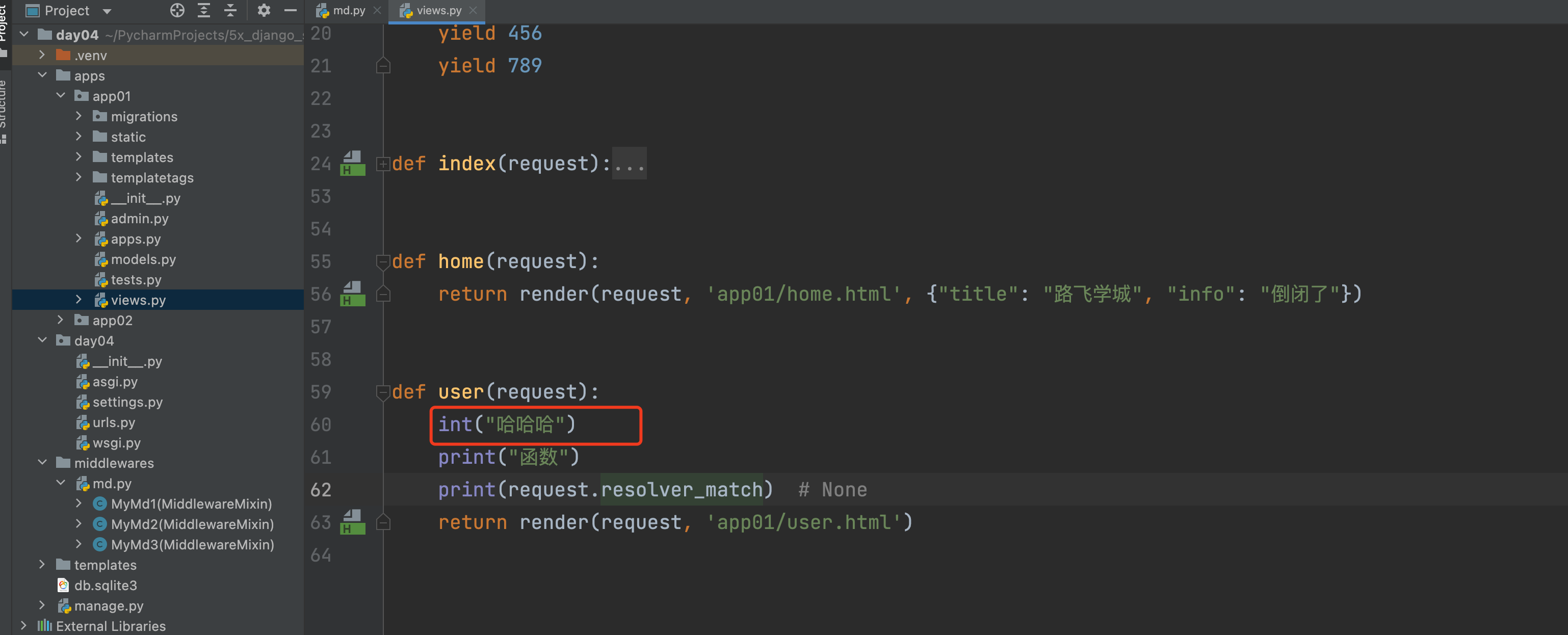
Task: Open Project panel settings gear
Action: (264, 10)
